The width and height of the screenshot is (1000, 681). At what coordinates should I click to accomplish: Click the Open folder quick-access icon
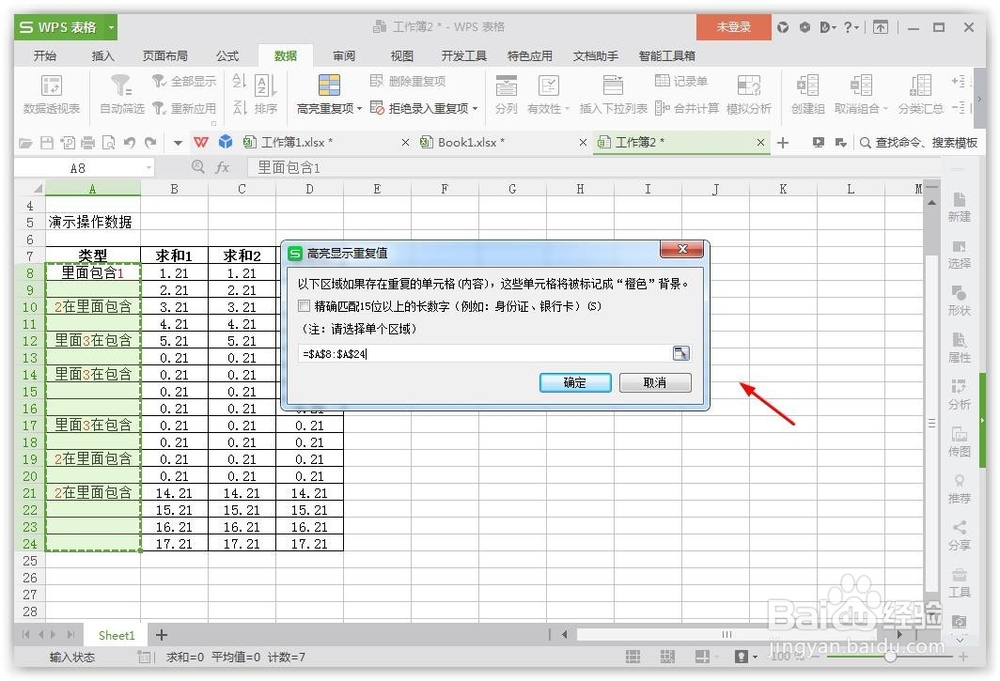pos(26,143)
